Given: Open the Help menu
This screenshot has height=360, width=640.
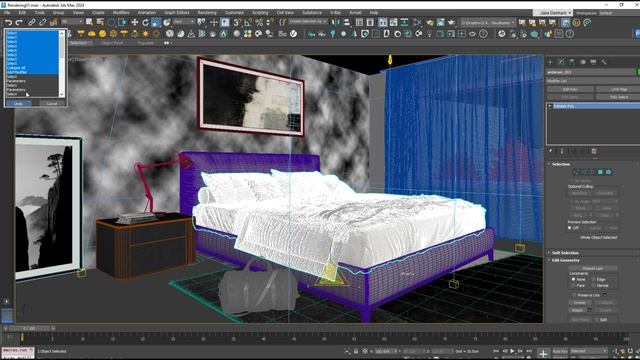Looking at the screenshot, I should click(x=373, y=13).
